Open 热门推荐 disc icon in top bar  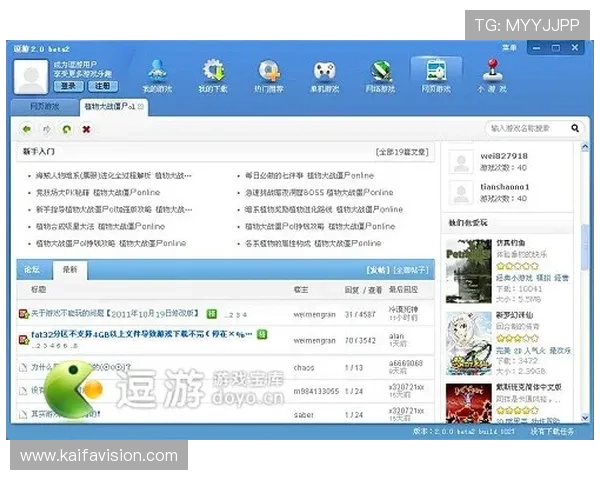[269, 76]
